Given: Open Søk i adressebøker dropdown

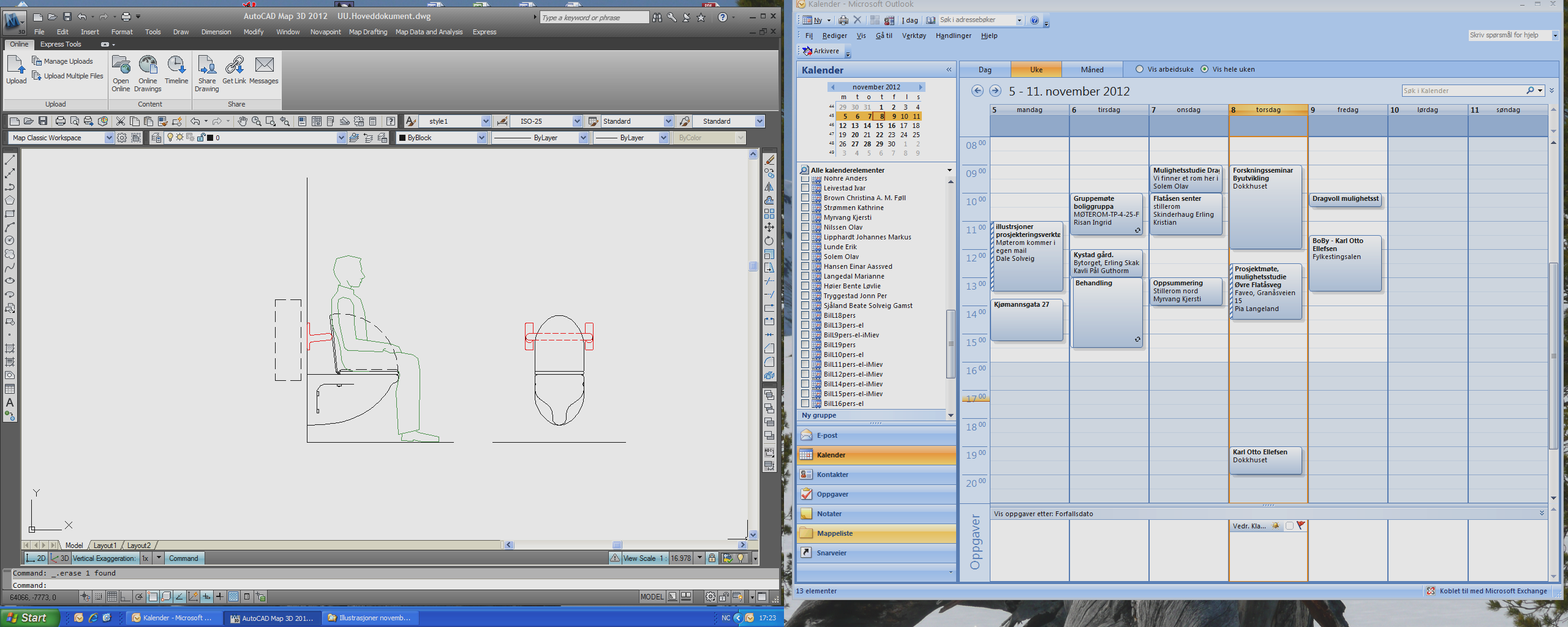Looking at the screenshot, I should [1019, 20].
